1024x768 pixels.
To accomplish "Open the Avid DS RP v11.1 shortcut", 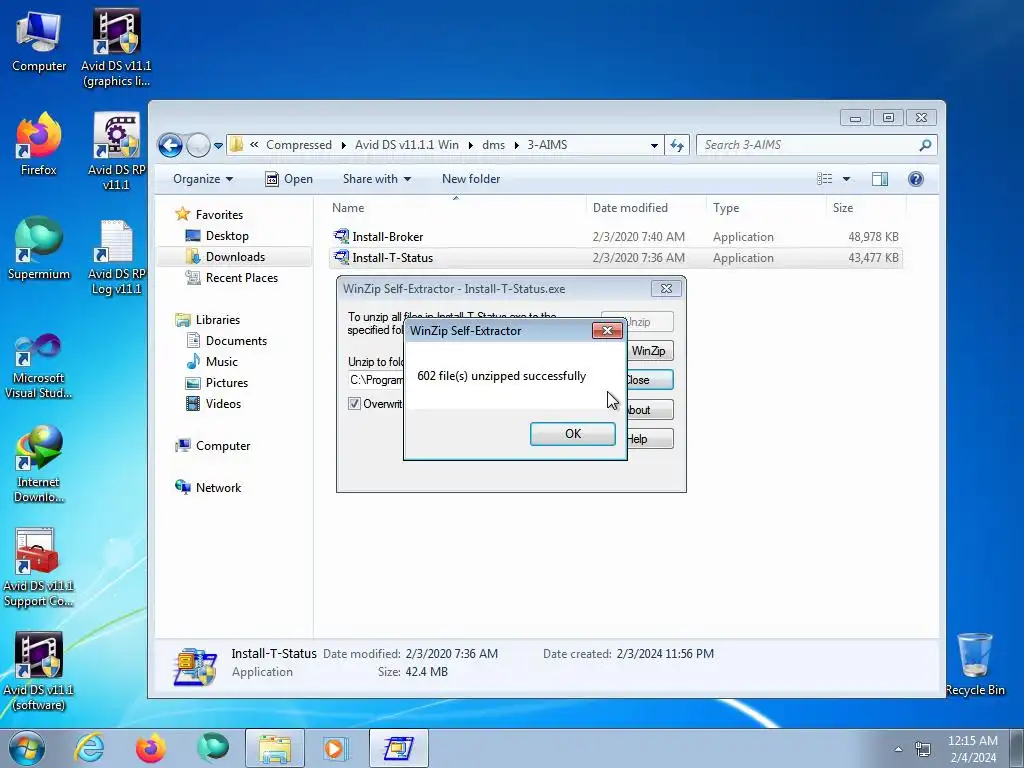I will 116,152.
